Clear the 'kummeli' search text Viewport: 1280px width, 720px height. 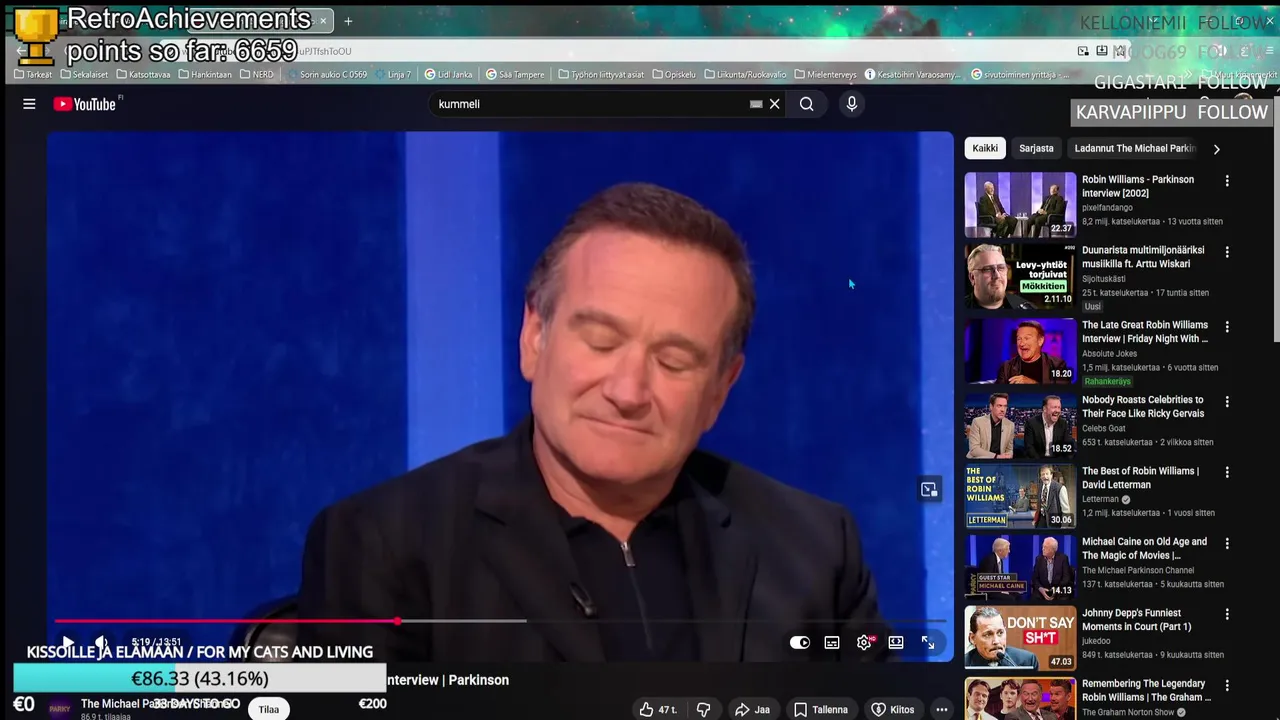[775, 104]
